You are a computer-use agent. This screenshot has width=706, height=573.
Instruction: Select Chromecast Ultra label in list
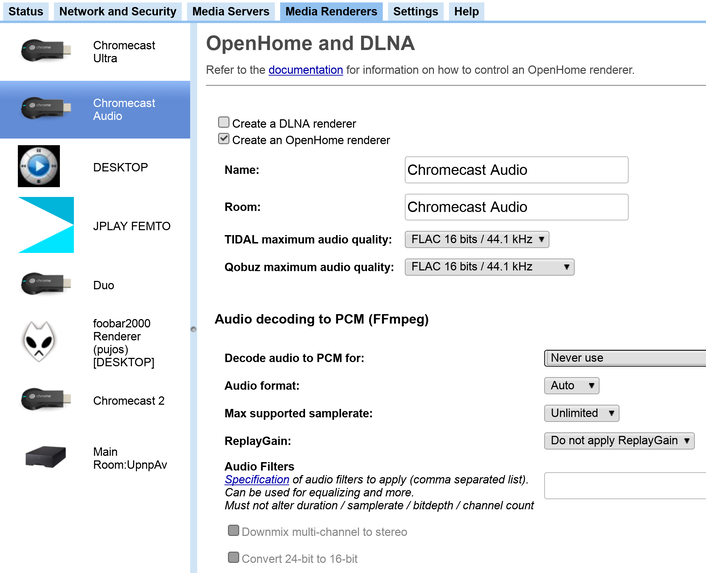point(124,52)
